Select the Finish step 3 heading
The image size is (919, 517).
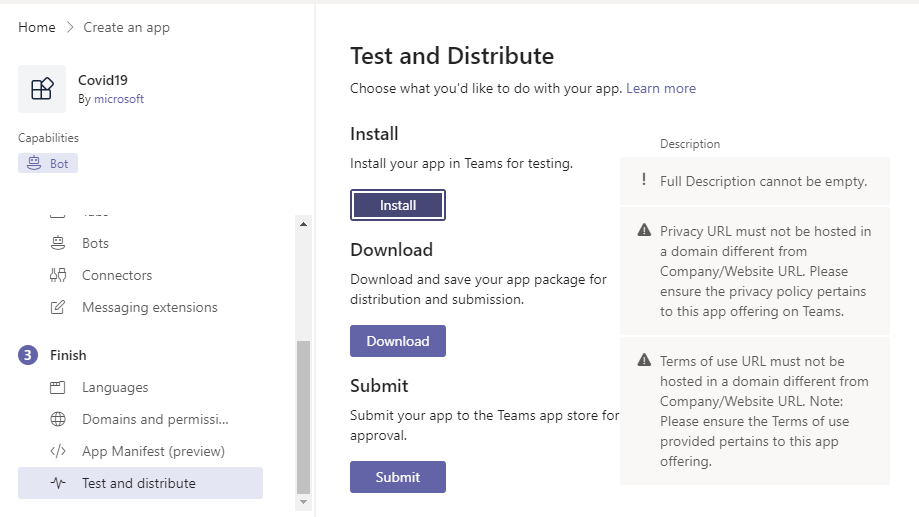pyautogui.click(x=68, y=355)
